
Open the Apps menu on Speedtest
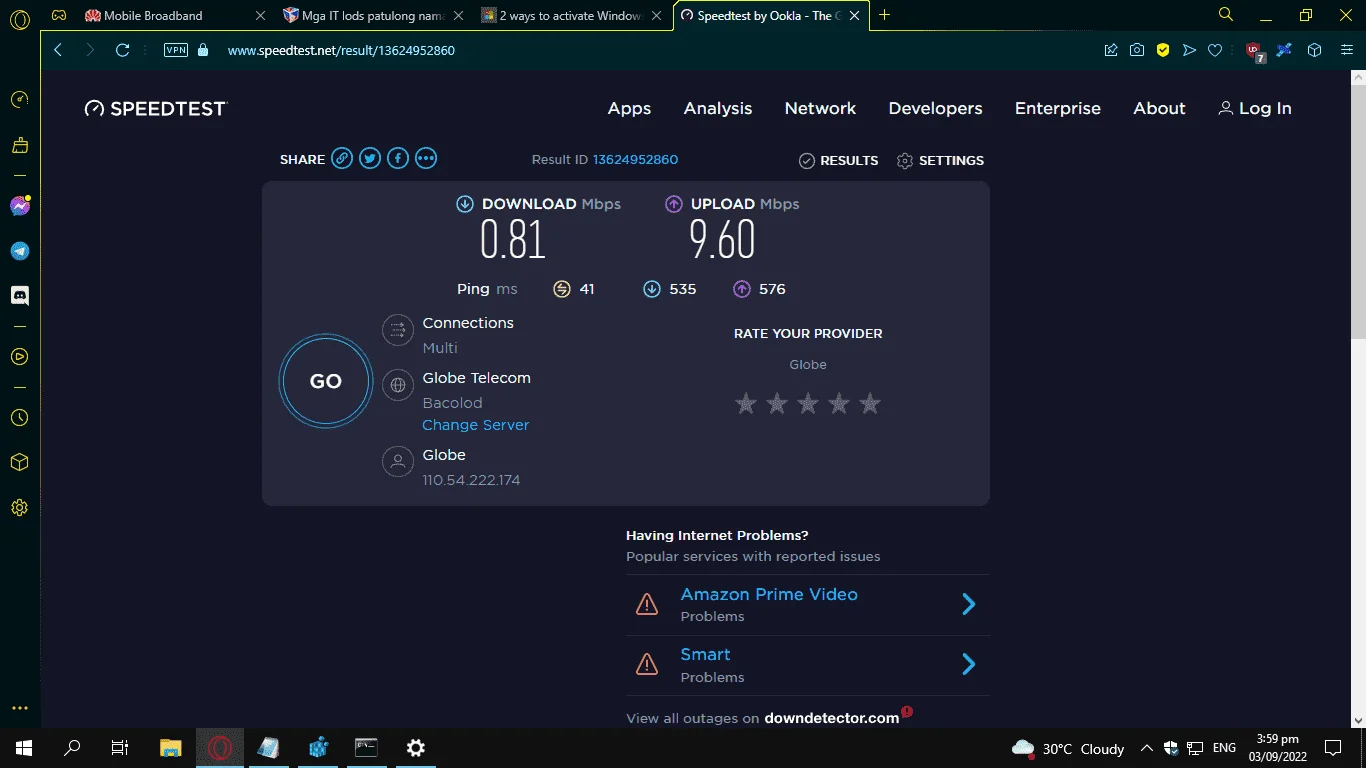click(629, 108)
